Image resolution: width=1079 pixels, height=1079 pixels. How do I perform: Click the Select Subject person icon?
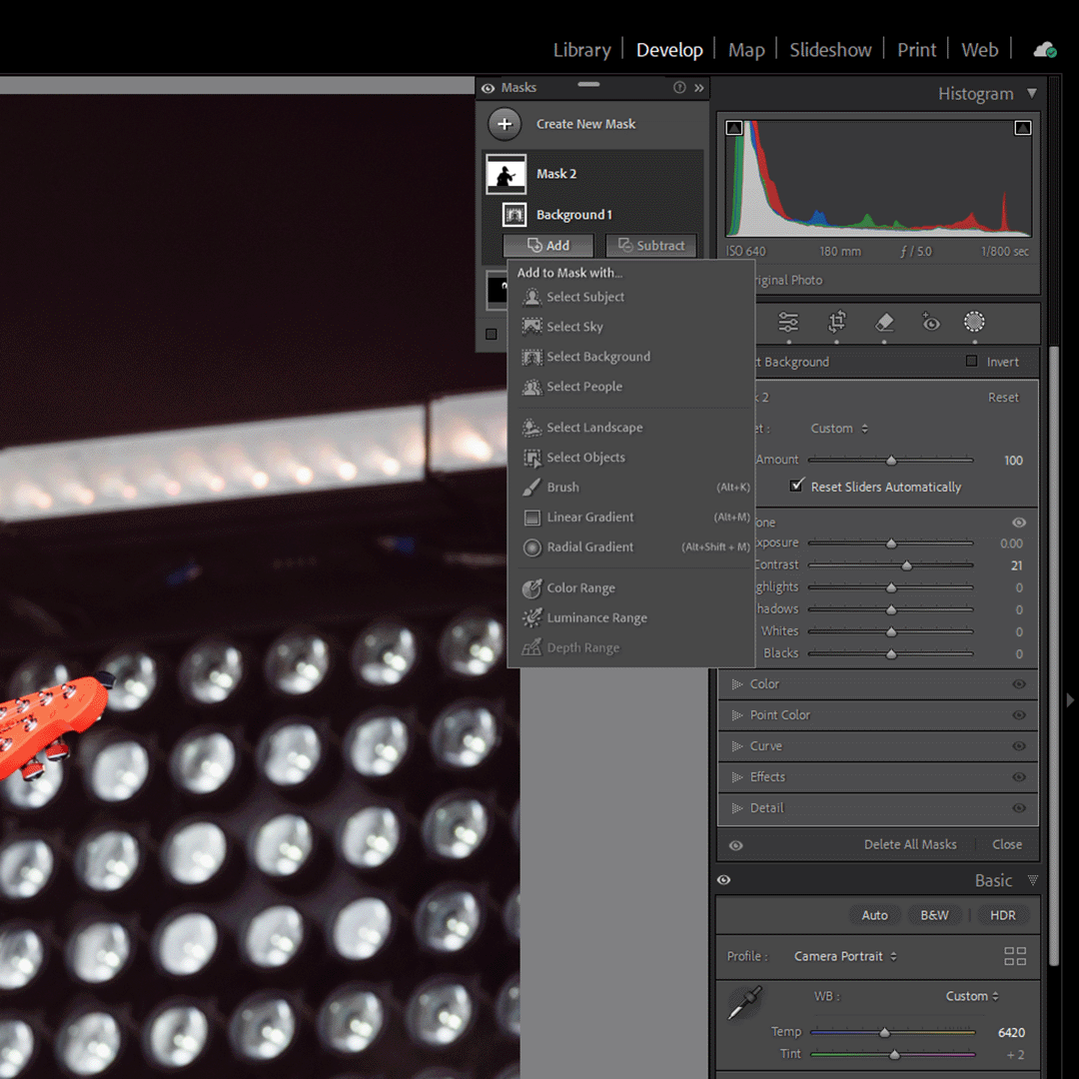532,297
